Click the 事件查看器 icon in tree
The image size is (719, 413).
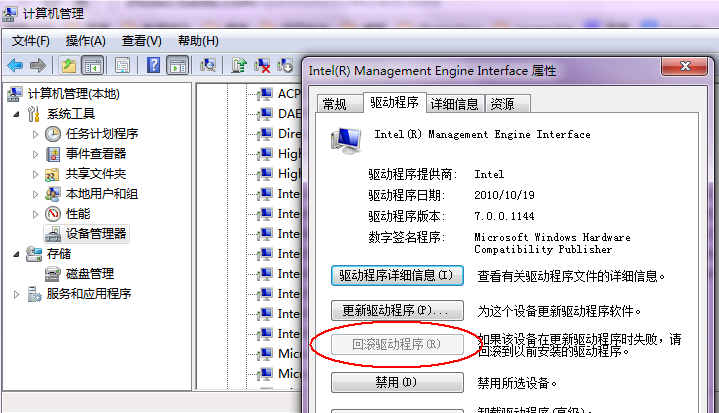(53, 154)
